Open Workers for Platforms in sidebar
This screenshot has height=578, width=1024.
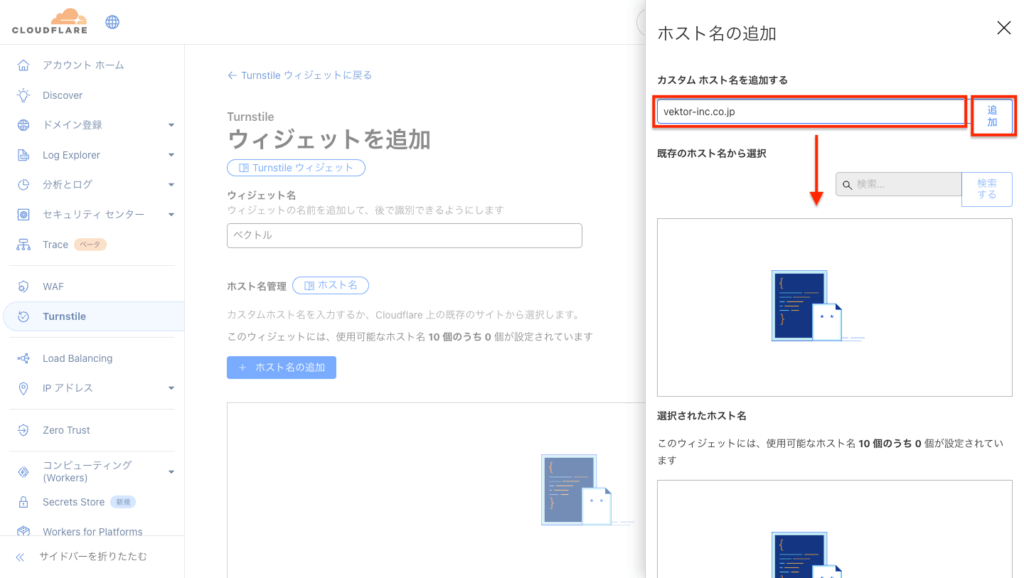[93, 532]
